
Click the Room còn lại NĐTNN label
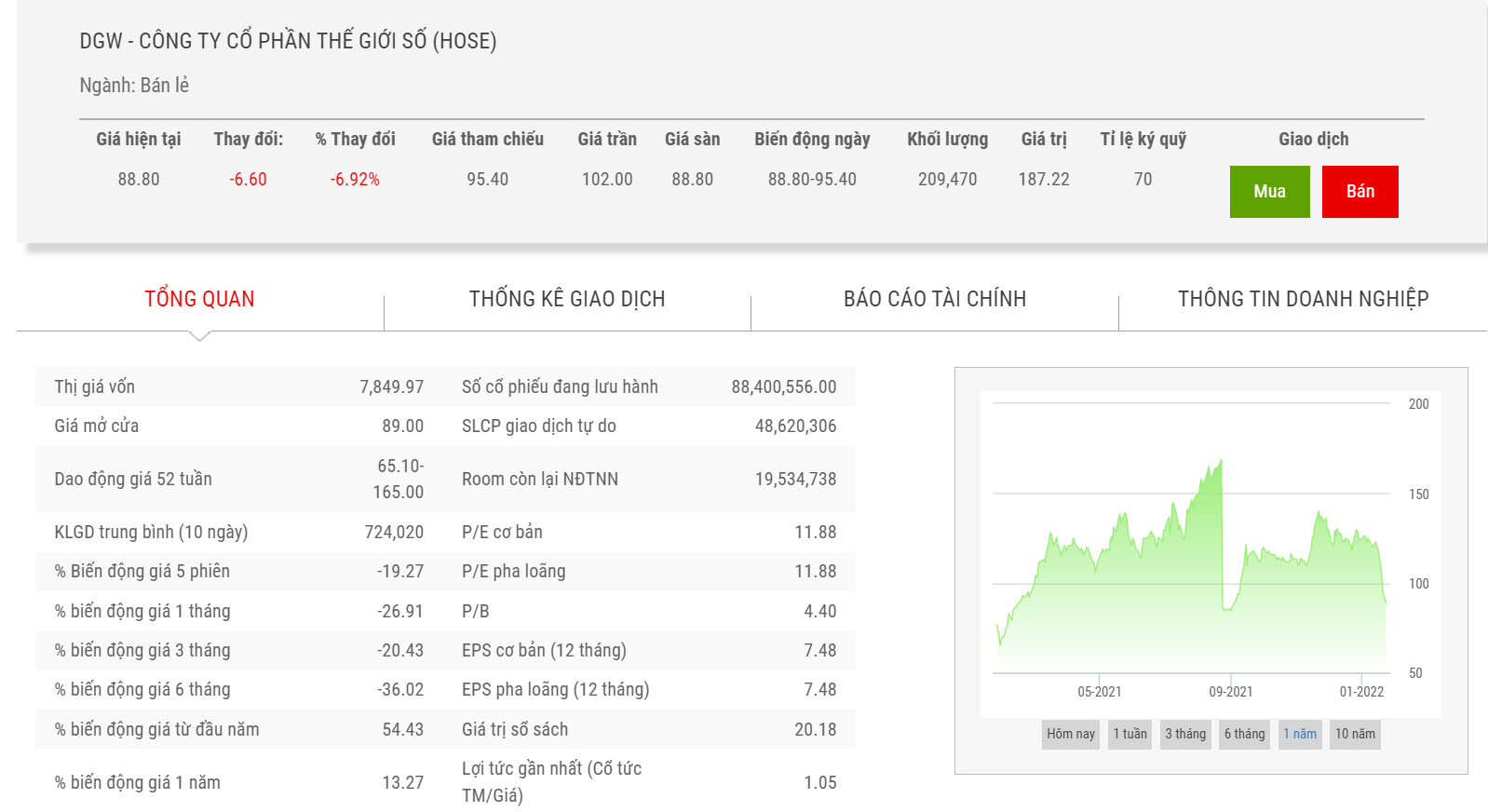[x=540, y=480]
